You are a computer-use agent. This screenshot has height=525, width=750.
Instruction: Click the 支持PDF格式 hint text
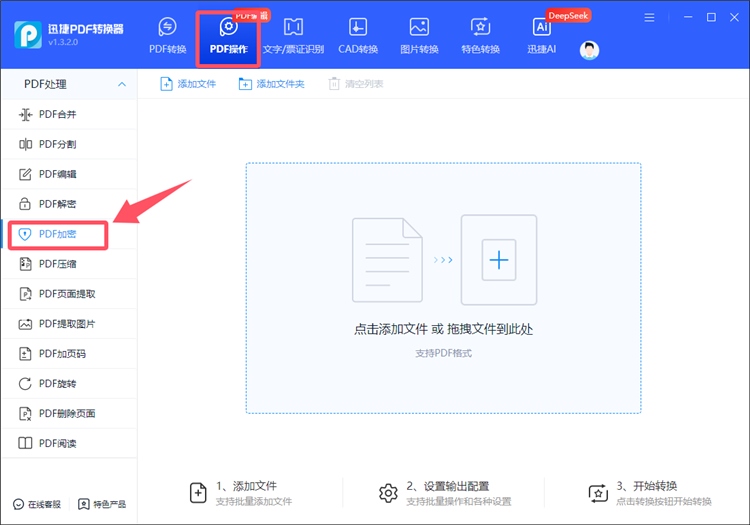pos(443,353)
